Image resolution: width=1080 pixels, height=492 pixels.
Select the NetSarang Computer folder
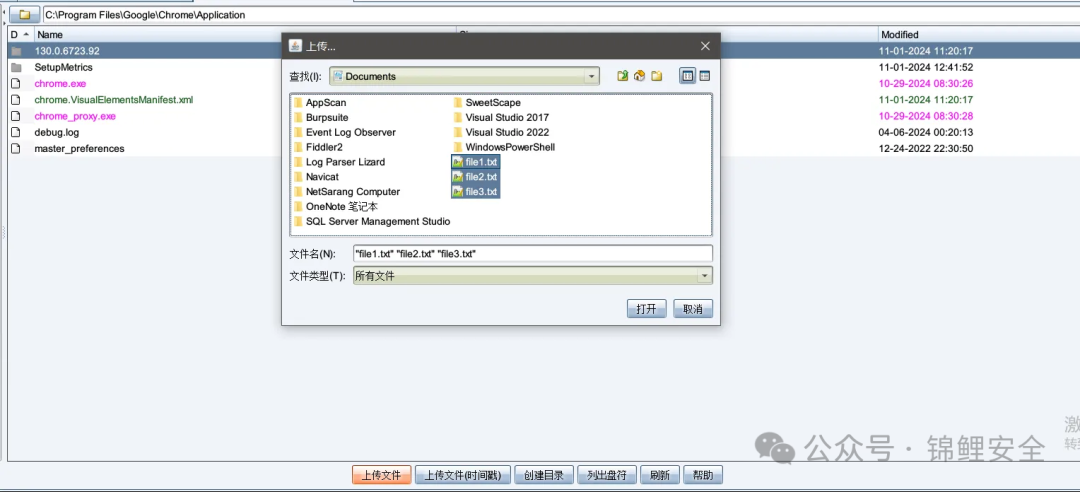(346, 192)
